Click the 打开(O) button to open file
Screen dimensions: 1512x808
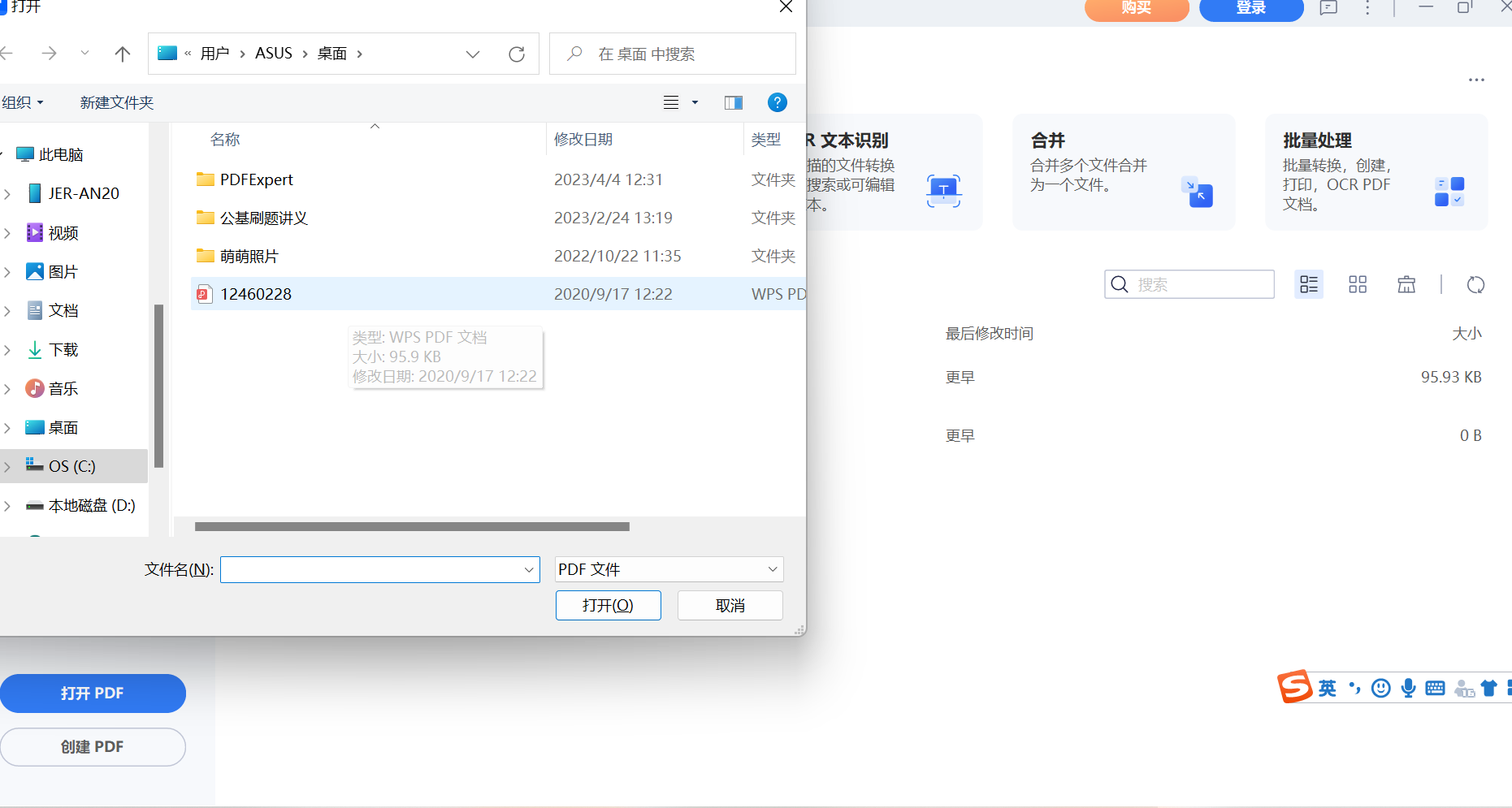tap(608, 605)
